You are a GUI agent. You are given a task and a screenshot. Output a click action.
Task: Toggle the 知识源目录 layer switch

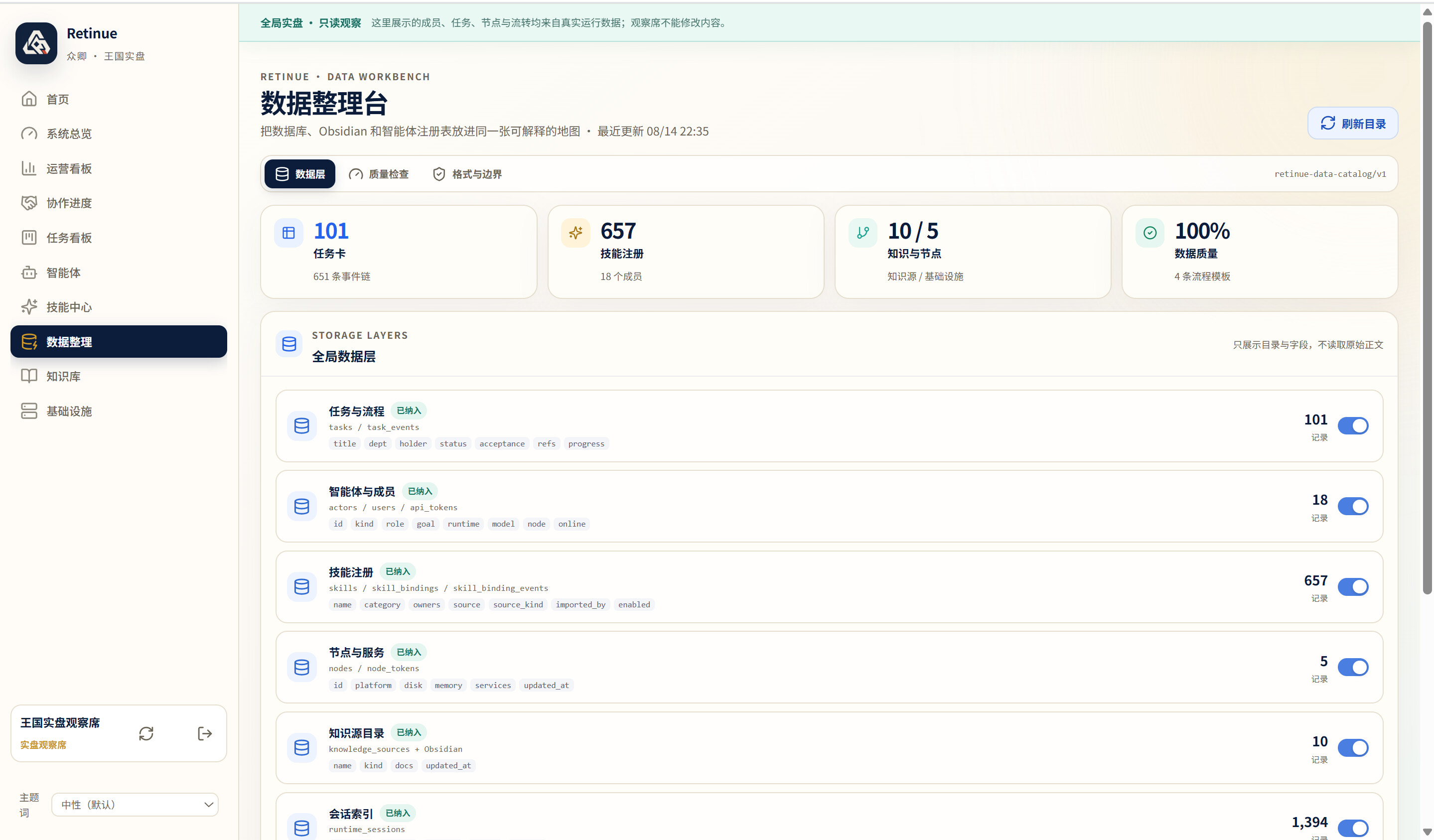(1353, 748)
